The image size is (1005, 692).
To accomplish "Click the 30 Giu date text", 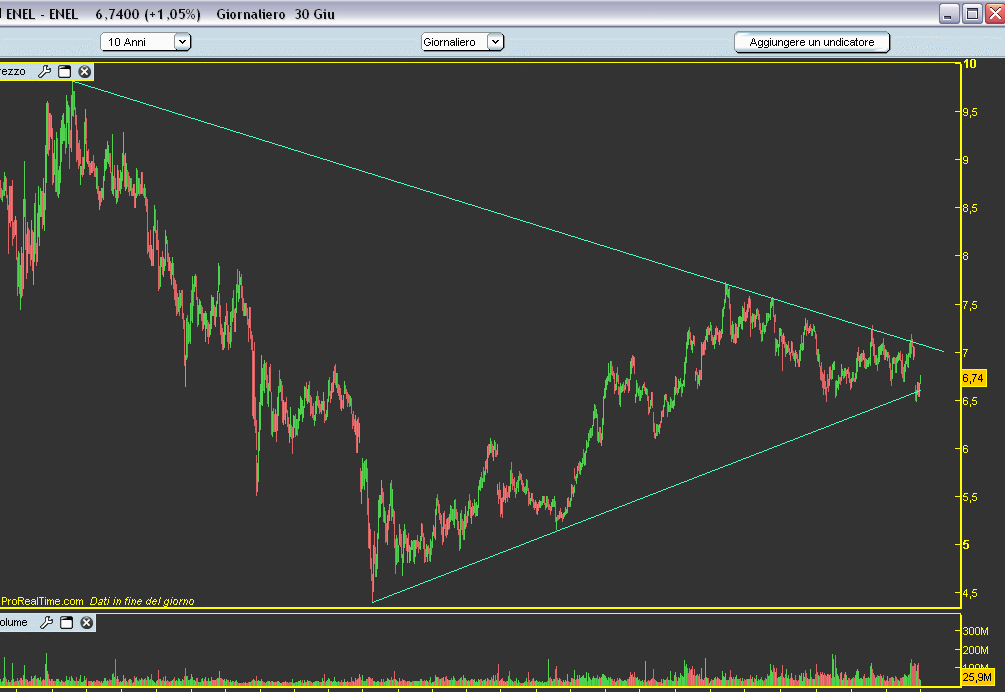I will (315, 14).
